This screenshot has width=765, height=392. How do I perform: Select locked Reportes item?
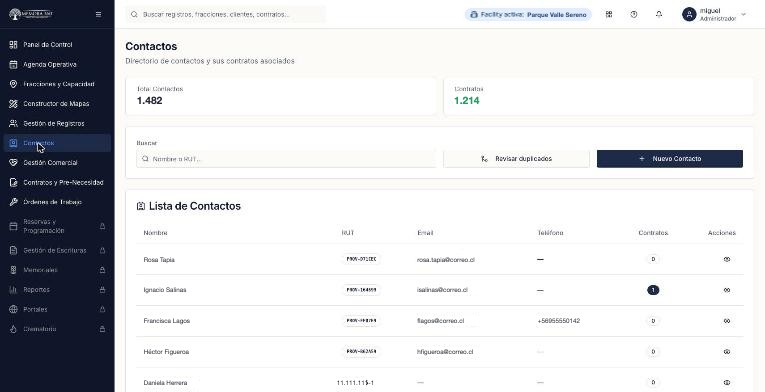pos(57,290)
